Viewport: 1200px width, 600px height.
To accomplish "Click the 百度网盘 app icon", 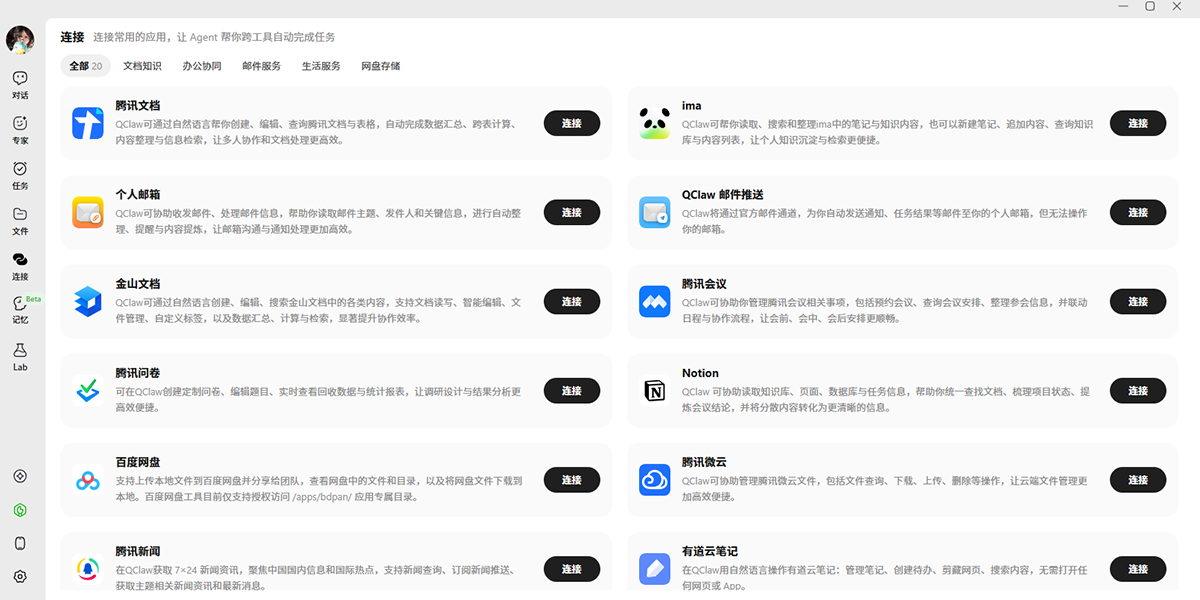I will (x=88, y=480).
